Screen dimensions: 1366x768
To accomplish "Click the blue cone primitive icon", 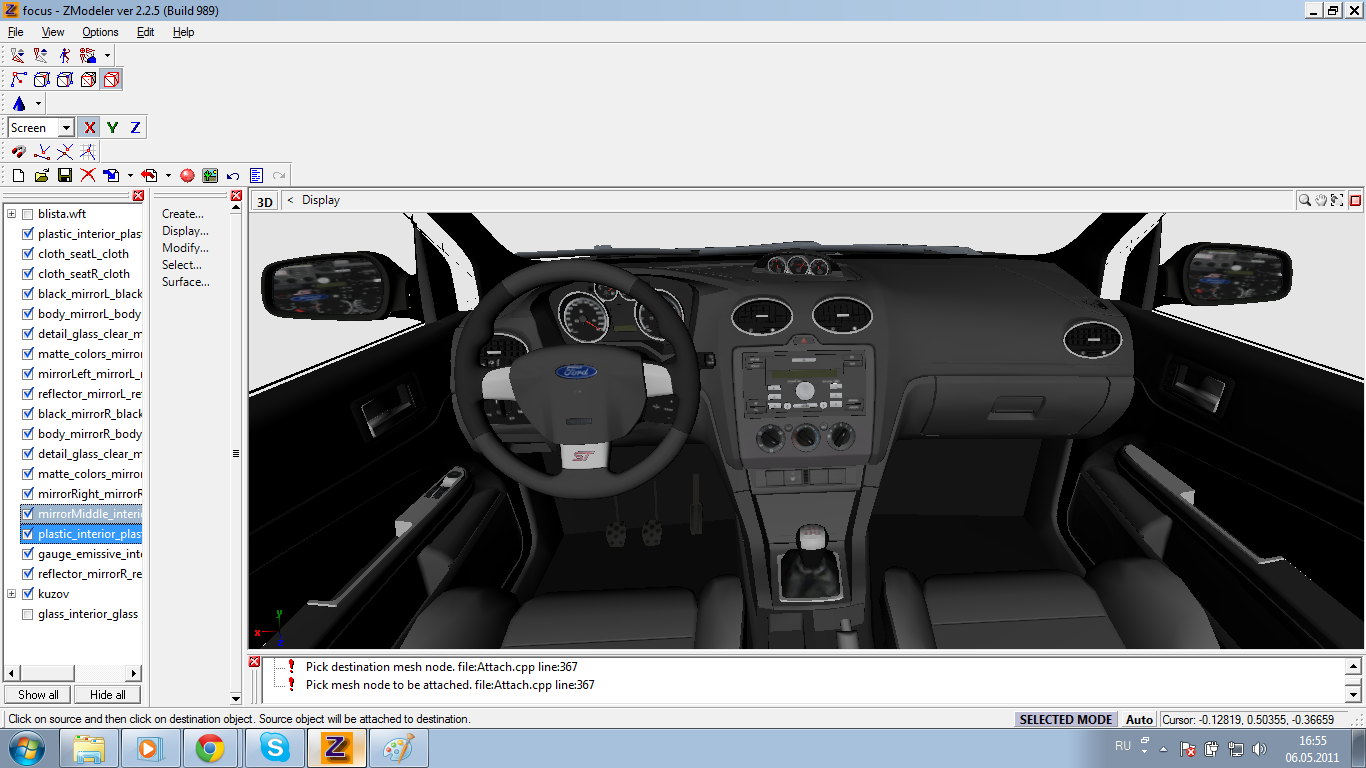I will [19, 103].
